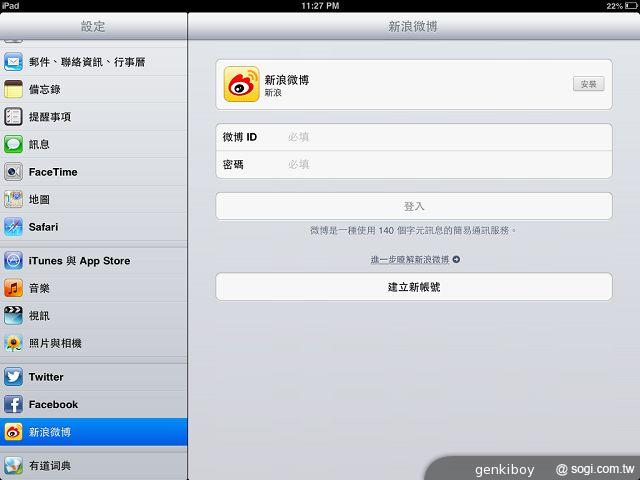Tap the 22% battery percentage
640x480 pixels.
click(x=614, y=6)
